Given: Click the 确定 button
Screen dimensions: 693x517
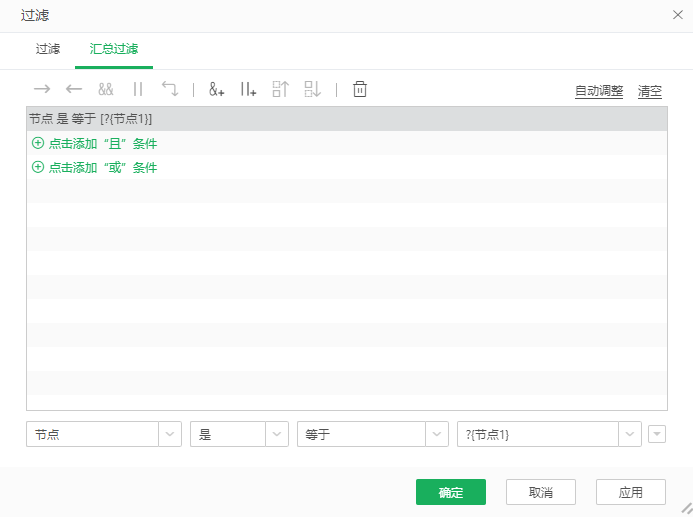Looking at the screenshot, I should (x=451, y=492).
